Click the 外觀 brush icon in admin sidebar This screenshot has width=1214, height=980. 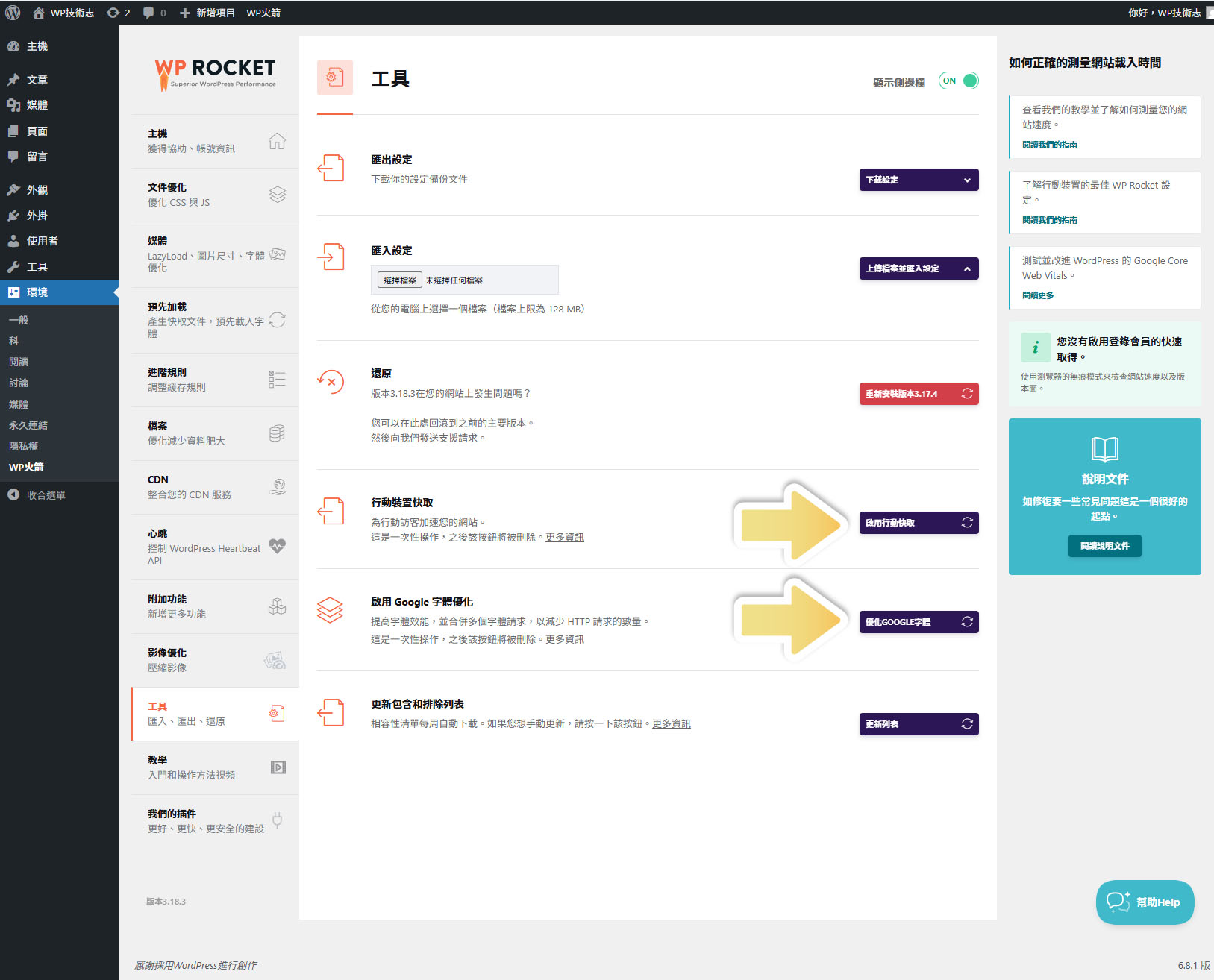[13, 190]
